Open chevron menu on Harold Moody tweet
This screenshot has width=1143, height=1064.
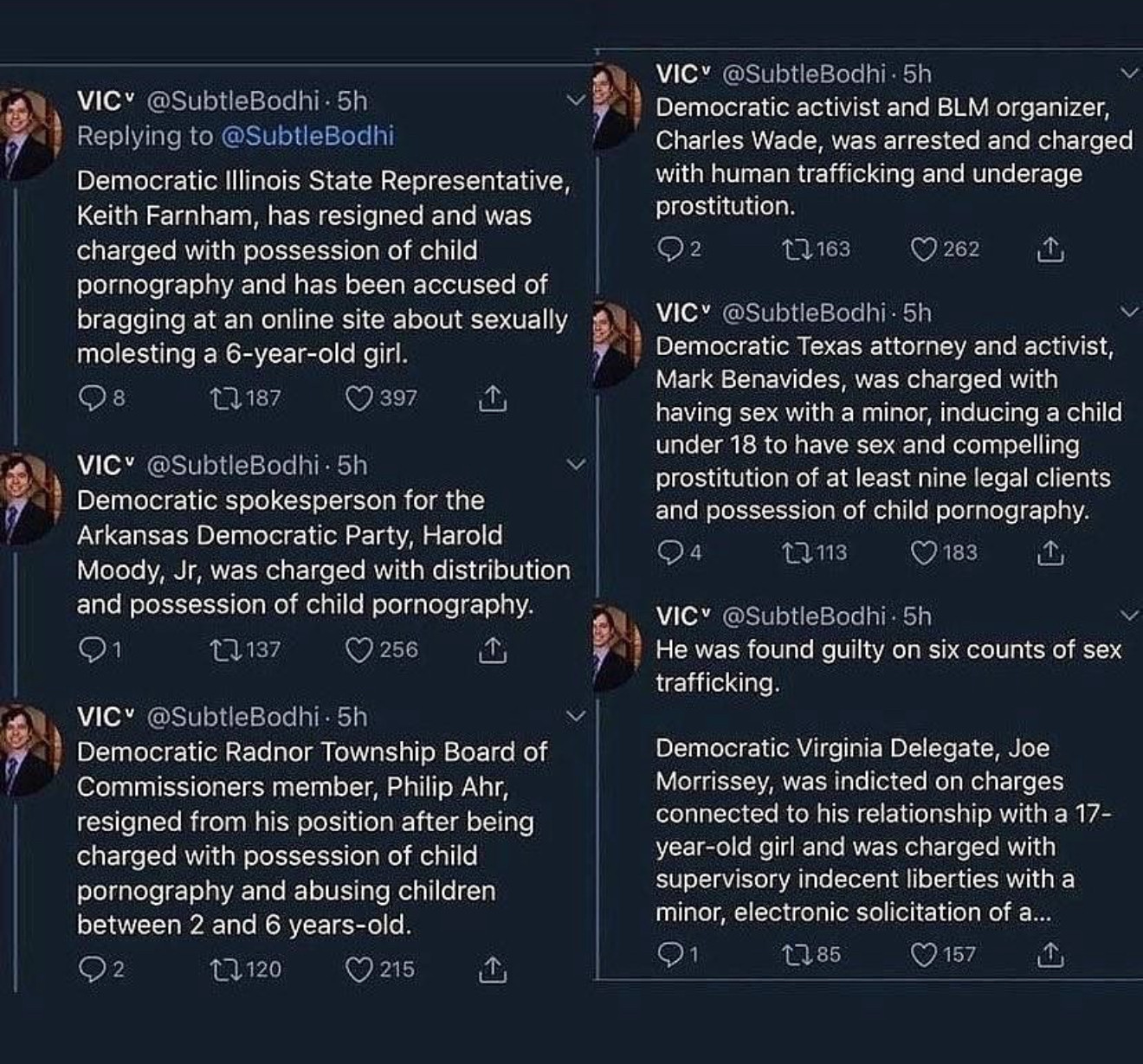[x=576, y=465]
